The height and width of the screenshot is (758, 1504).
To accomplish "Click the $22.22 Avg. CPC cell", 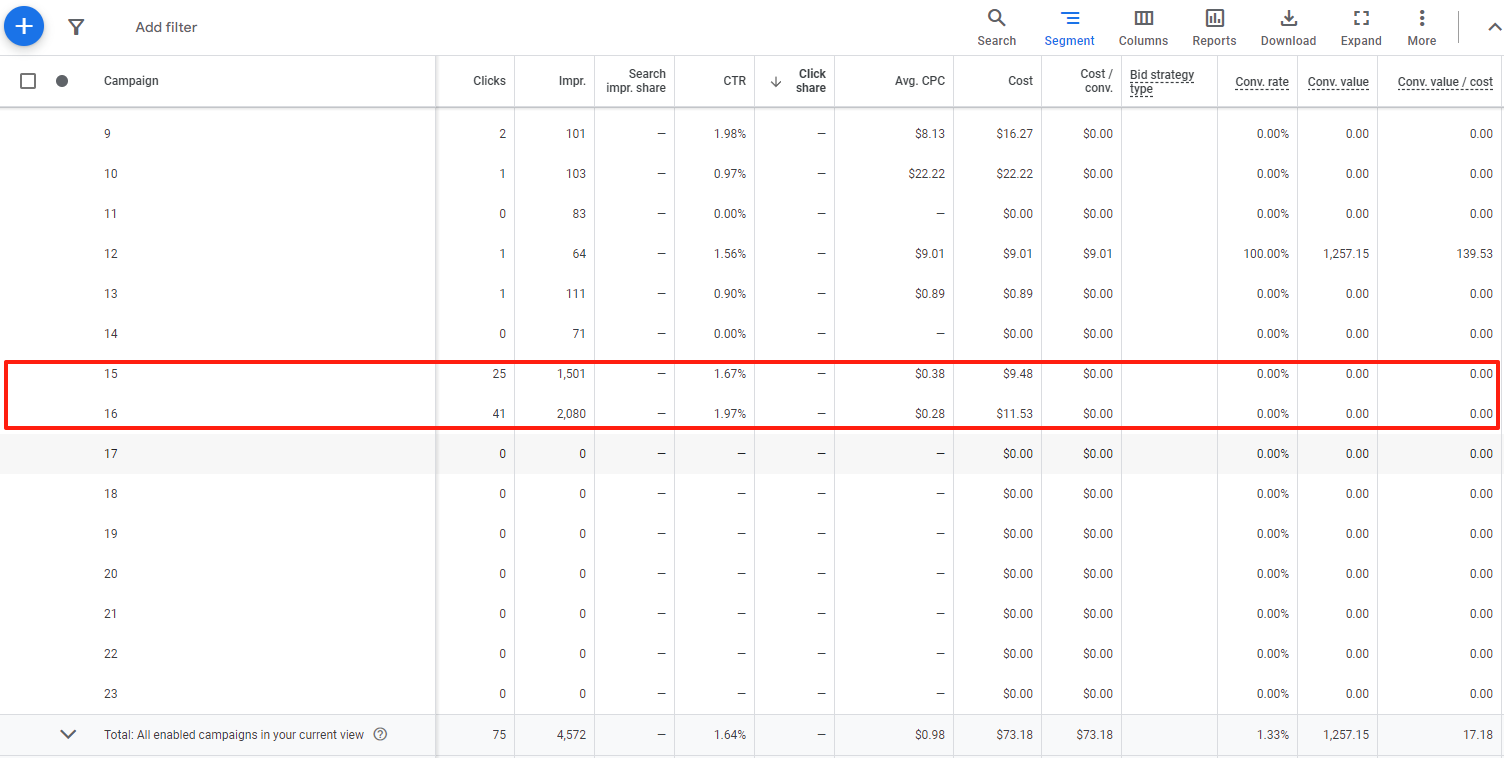I will 926,174.
